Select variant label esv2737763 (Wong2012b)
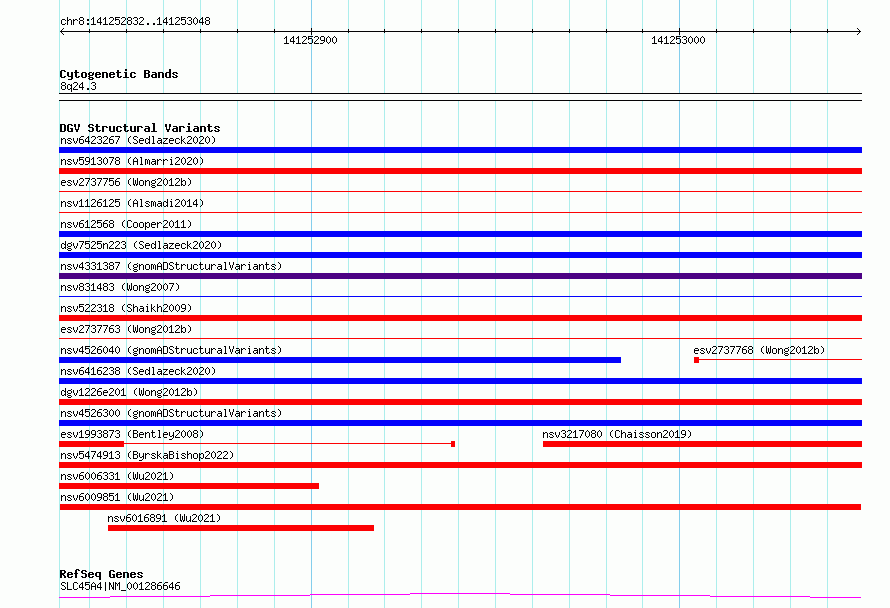 point(126,329)
